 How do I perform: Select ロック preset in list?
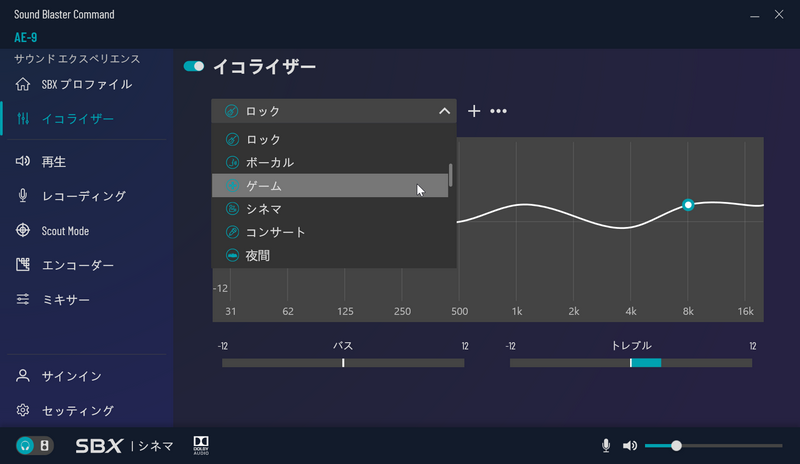coord(330,139)
